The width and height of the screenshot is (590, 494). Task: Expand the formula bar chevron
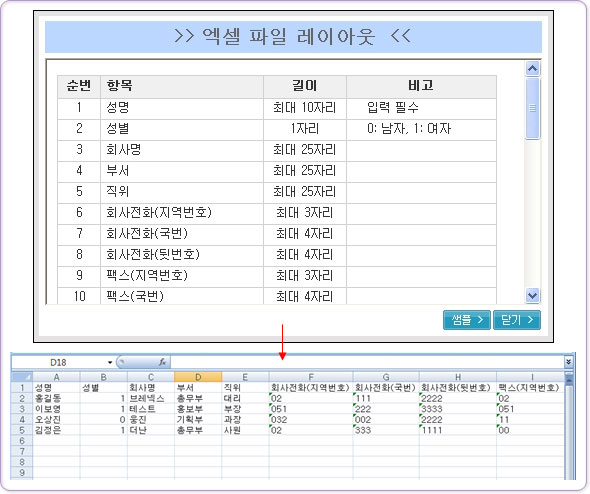[568, 362]
